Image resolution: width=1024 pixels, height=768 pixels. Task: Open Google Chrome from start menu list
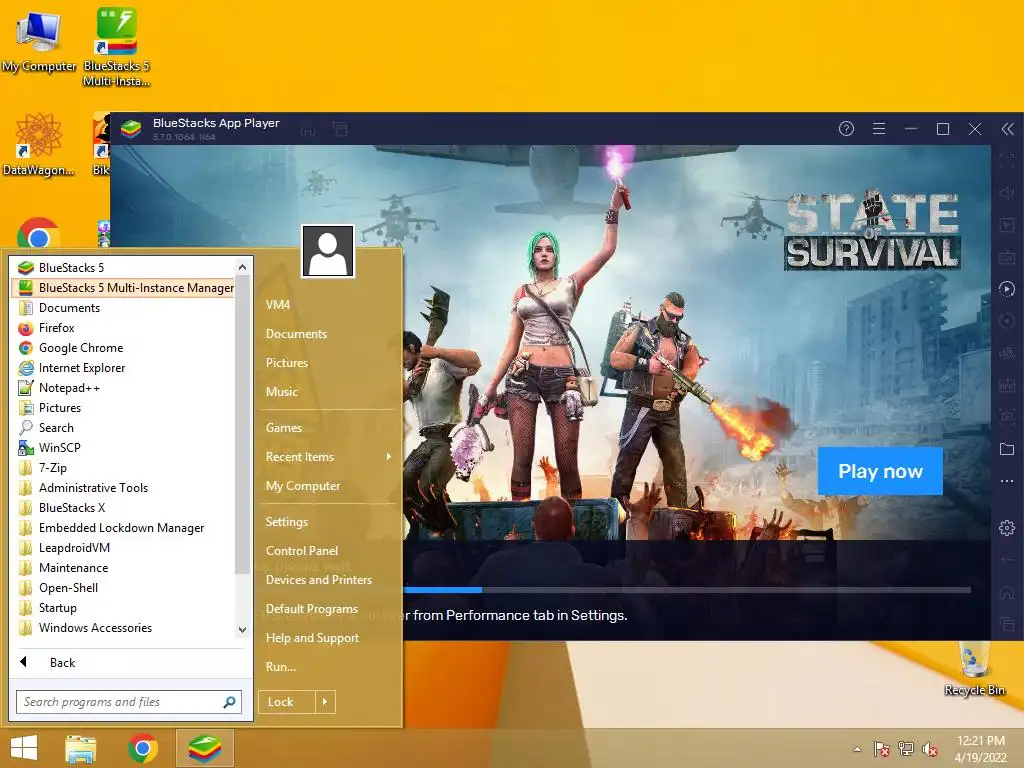tap(122, 347)
